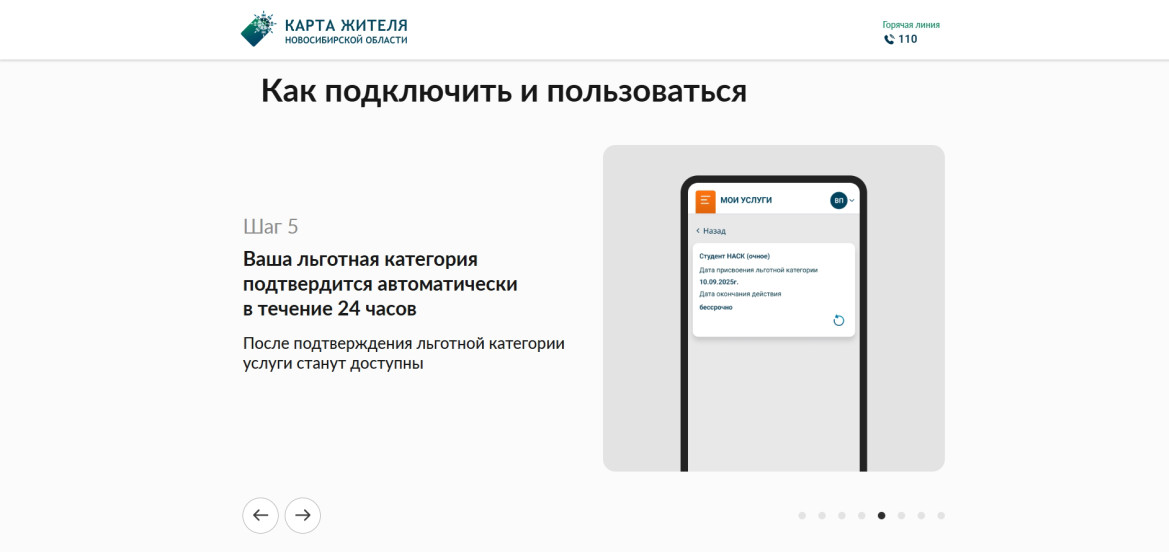Click the Студент НАСК card in phone mockup
This screenshot has height=552, width=1169.
[774, 290]
